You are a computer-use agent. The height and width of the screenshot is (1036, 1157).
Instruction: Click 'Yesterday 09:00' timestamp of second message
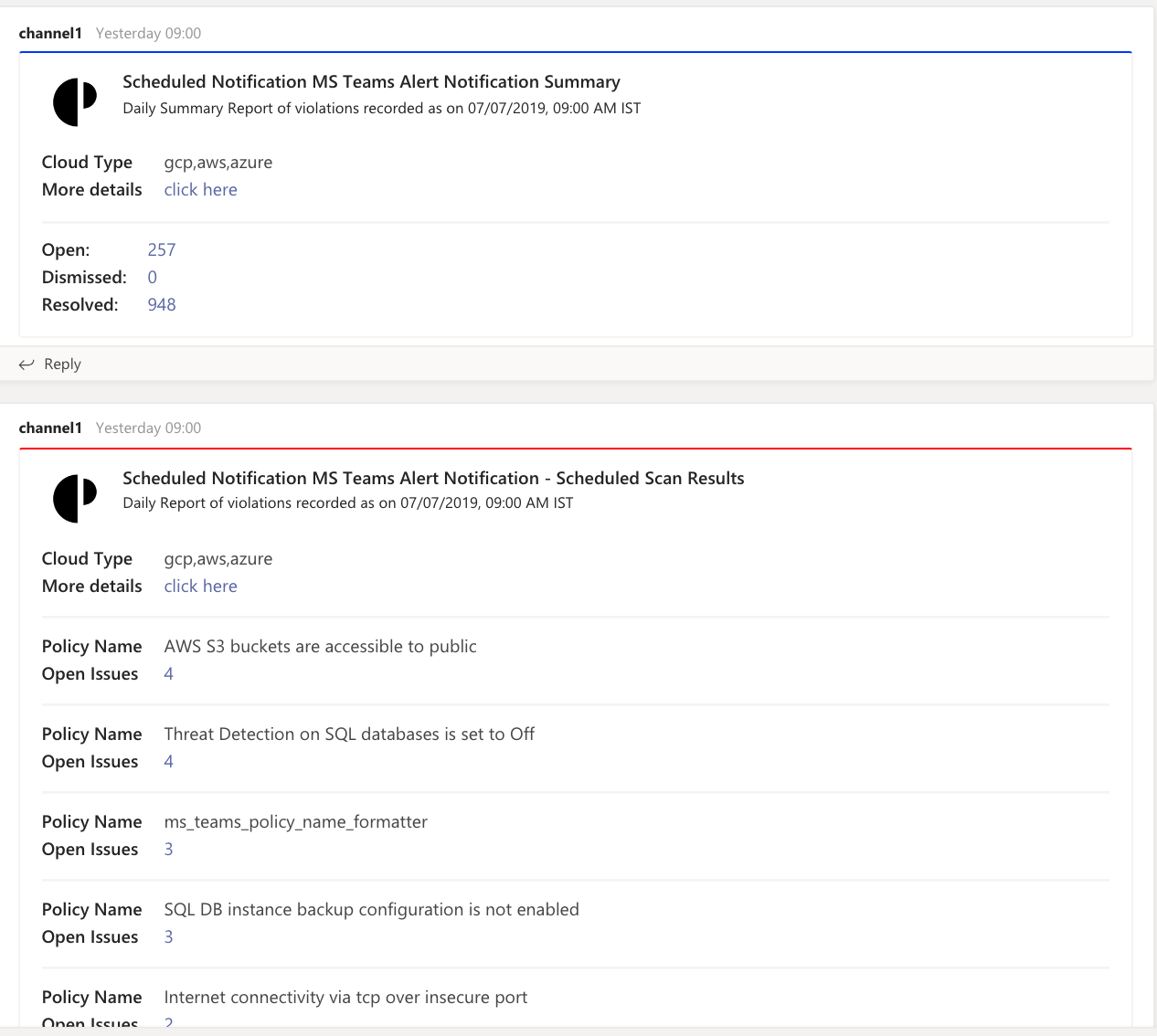(x=148, y=428)
